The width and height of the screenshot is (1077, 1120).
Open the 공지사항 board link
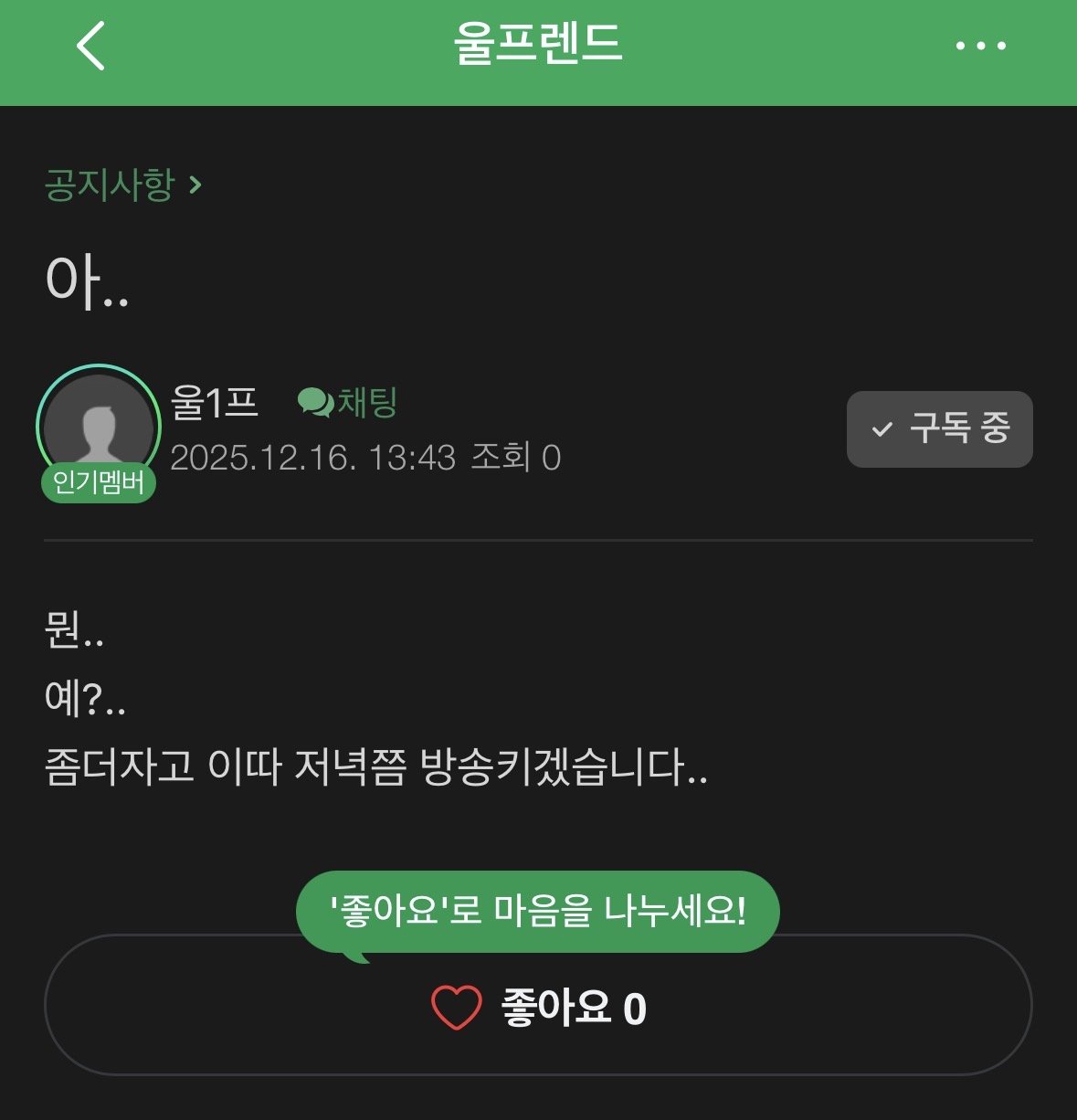click(x=110, y=185)
